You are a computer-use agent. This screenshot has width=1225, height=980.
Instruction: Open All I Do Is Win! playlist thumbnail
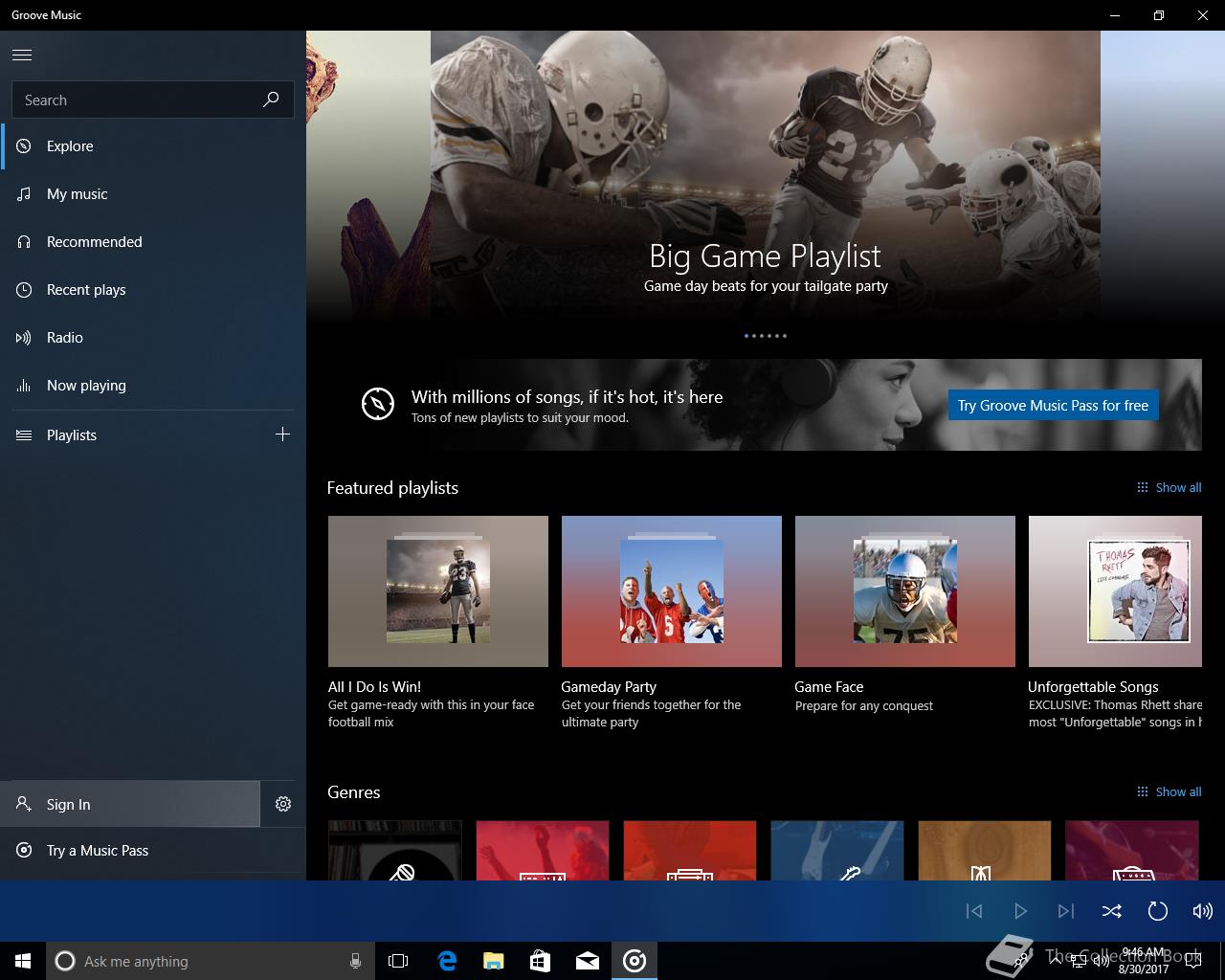click(438, 591)
